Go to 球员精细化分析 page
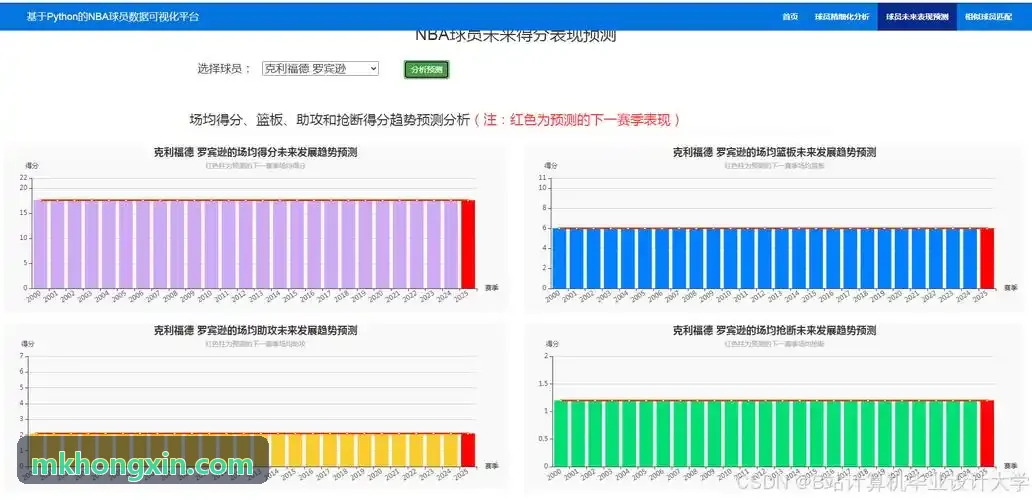Image resolution: width=1032 pixels, height=500 pixels. pyautogui.click(x=842, y=17)
